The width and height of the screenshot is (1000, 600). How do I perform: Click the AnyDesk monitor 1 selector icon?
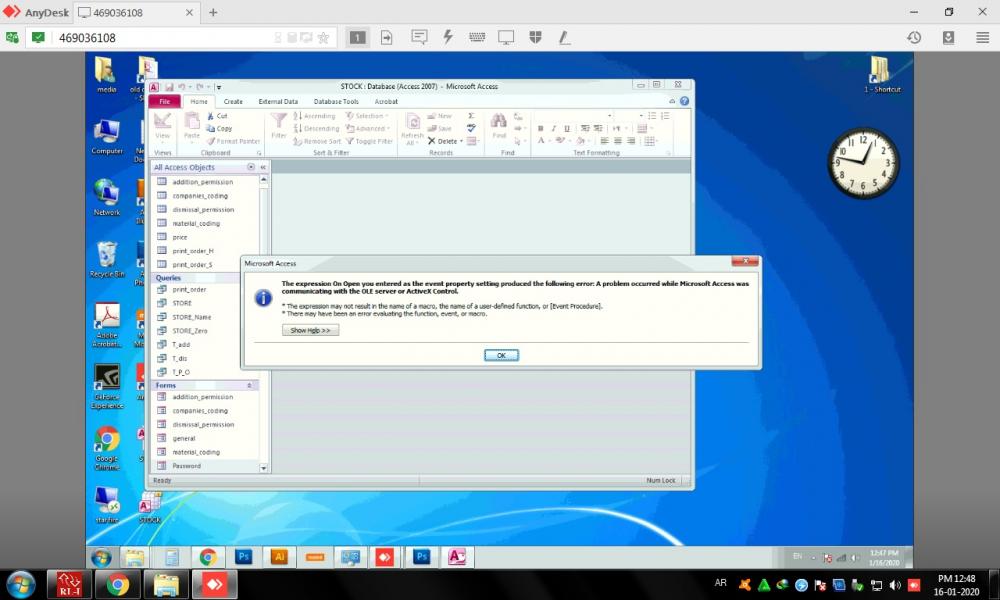click(x=358, y=38)
